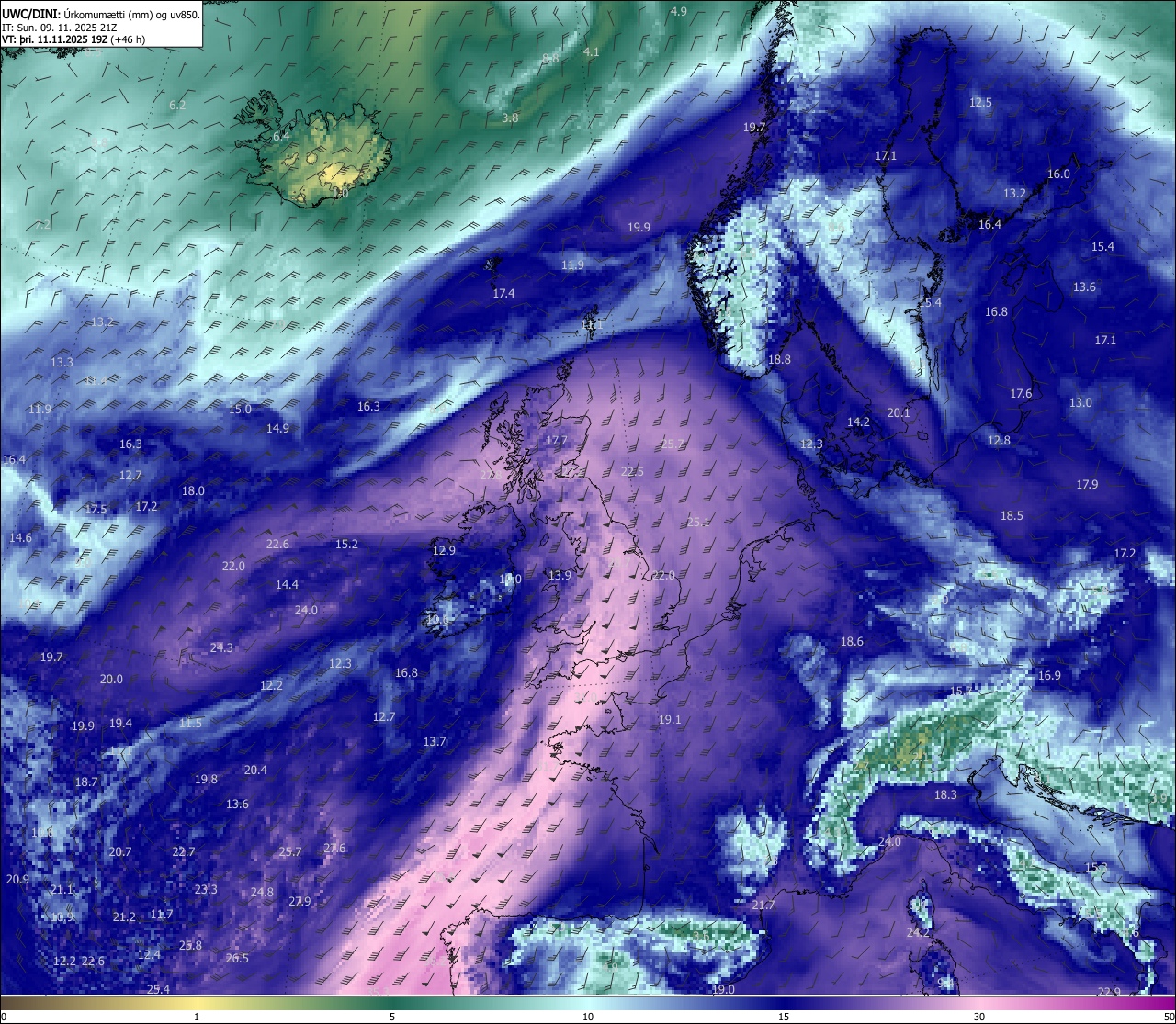Click the 23.3 map value
This screenshot has width=1176, height=1024.
(206, 890)
